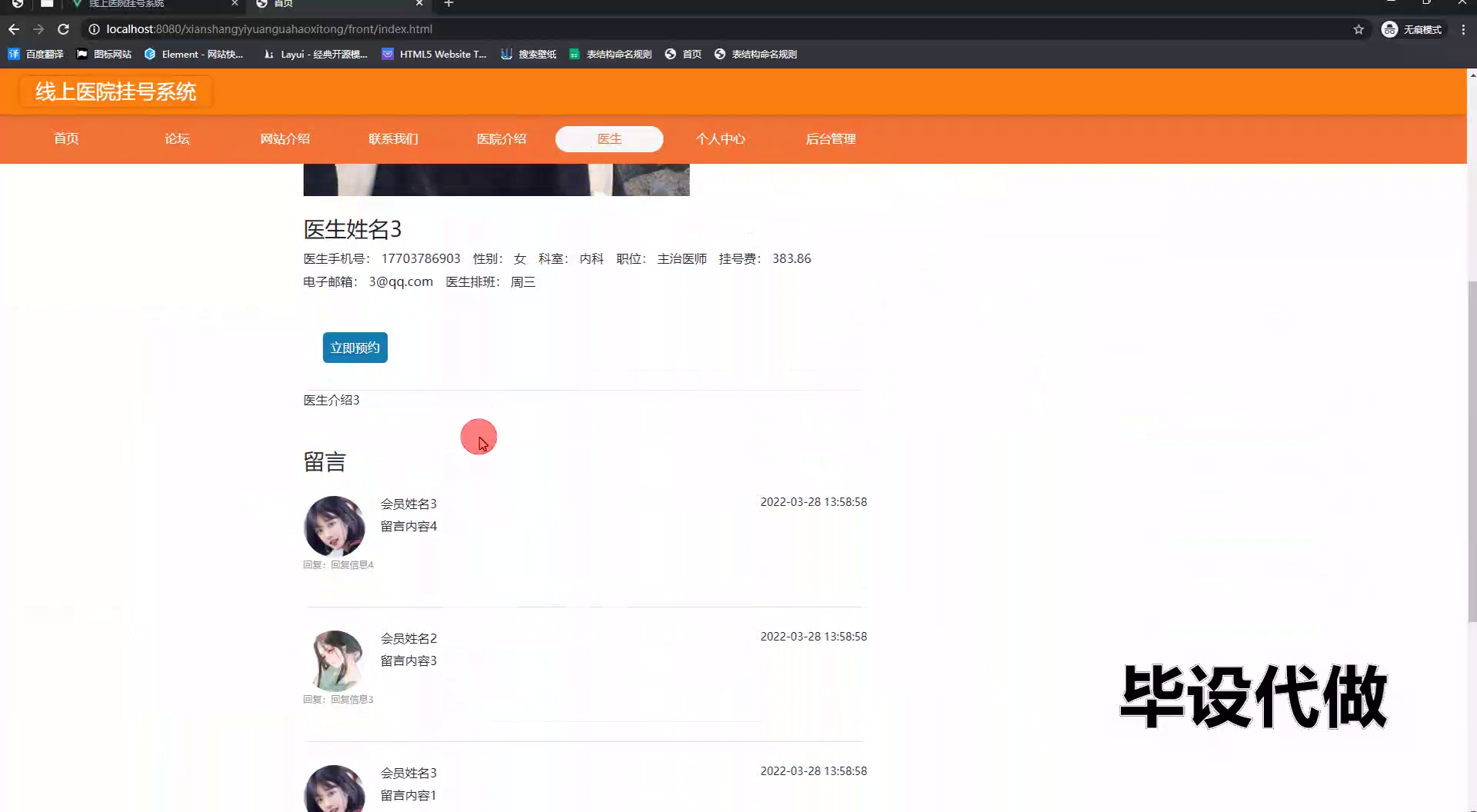Select the highlighted 医生 navigation item
1477x812 pixels.
pos(609,139)
